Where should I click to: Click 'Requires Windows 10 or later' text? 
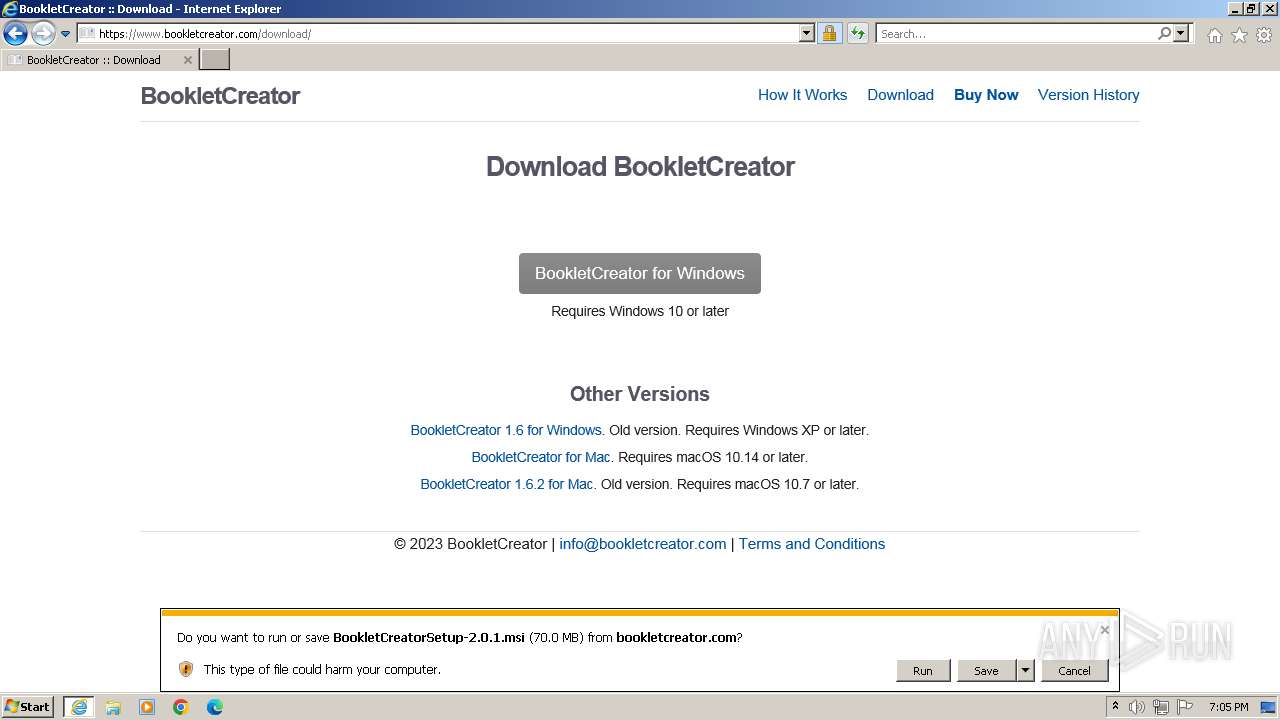640,311
